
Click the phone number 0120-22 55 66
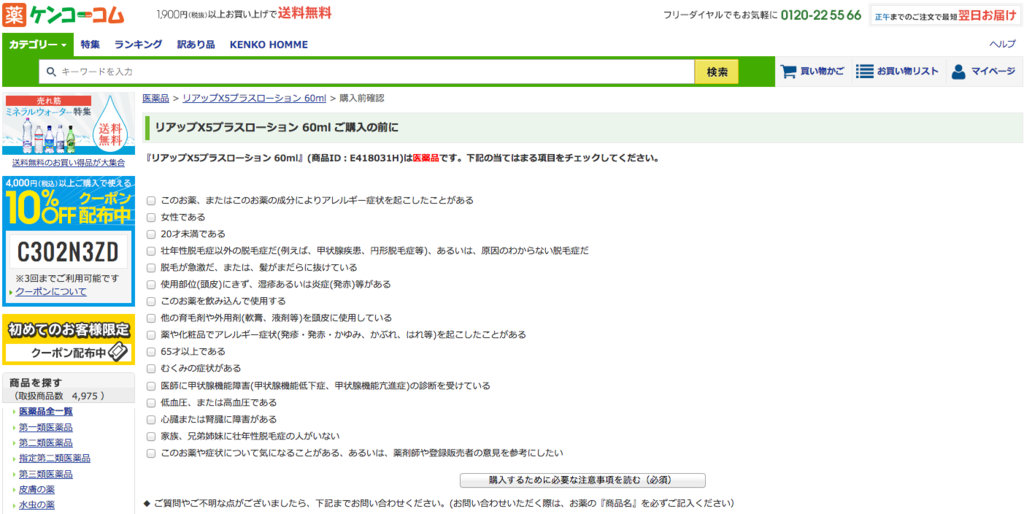821,15
